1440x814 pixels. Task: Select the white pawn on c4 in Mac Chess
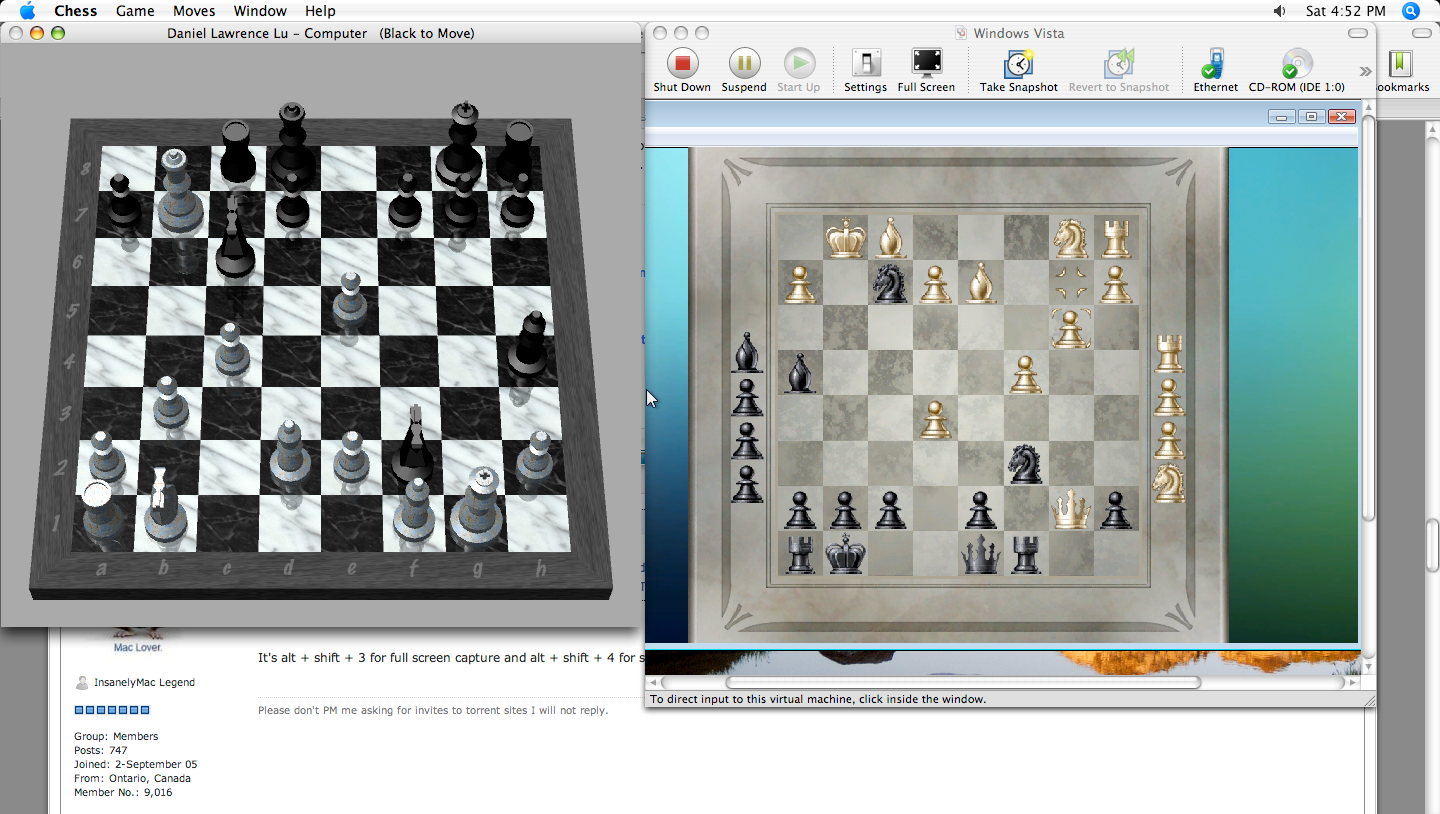coord(231,350)
